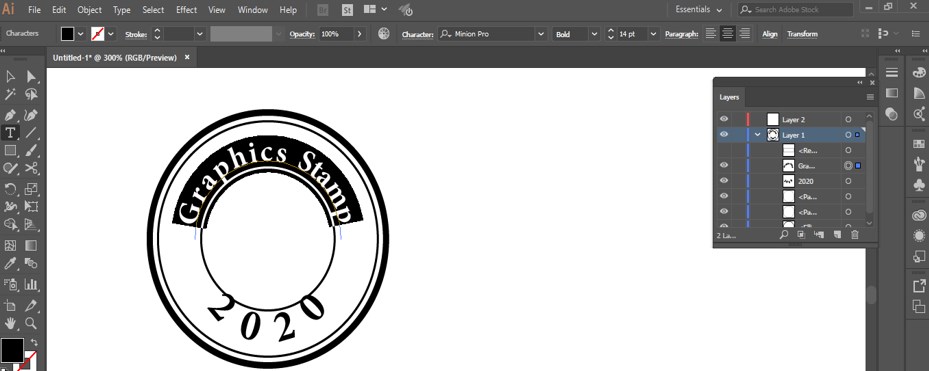Click the Character panel link
This screenshot has height=371, width=929.
tap(418, 34)
